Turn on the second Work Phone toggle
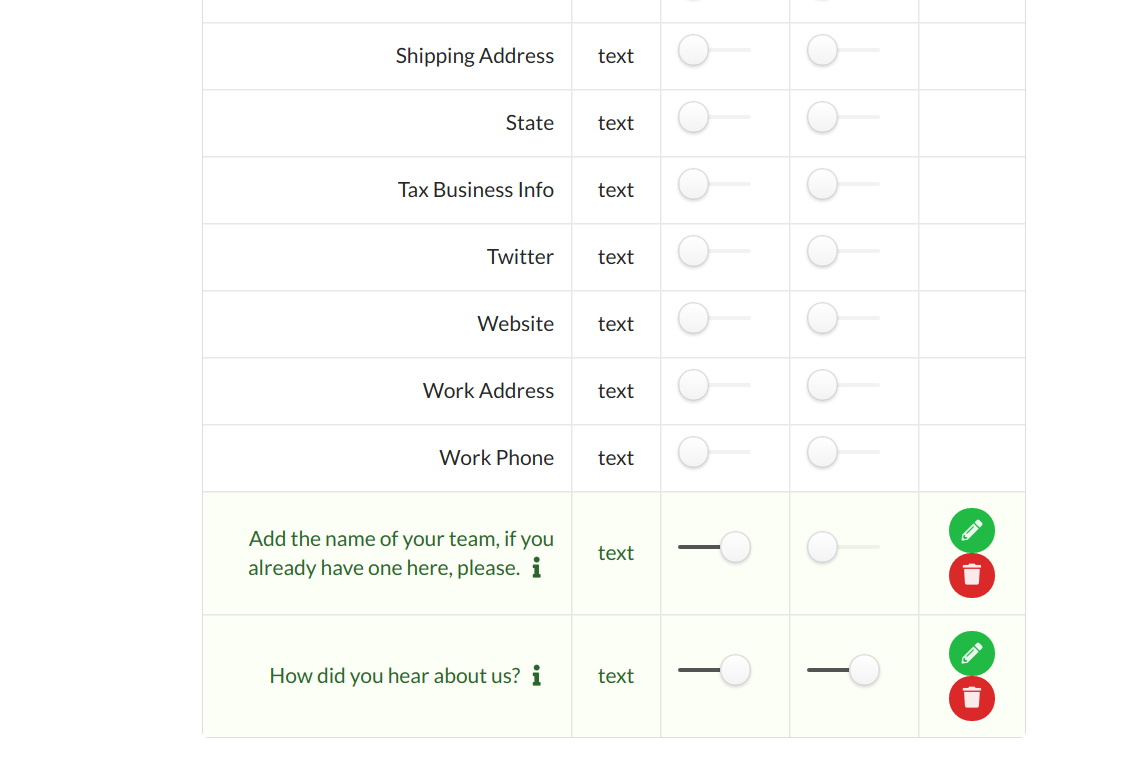 click(843, 452)
